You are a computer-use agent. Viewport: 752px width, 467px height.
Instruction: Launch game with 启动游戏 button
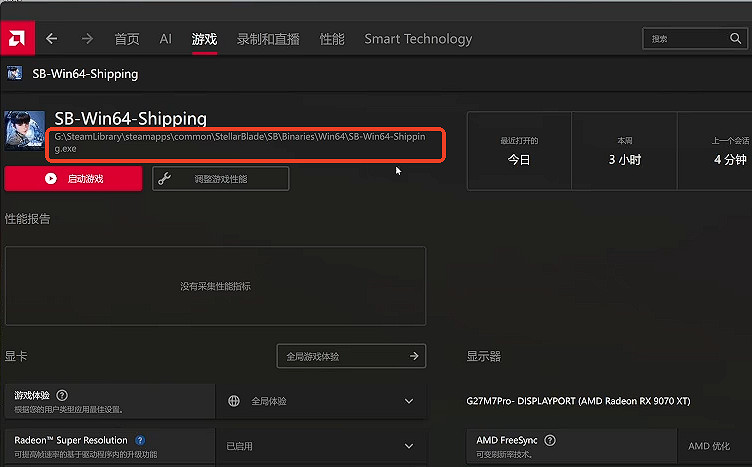73,178
